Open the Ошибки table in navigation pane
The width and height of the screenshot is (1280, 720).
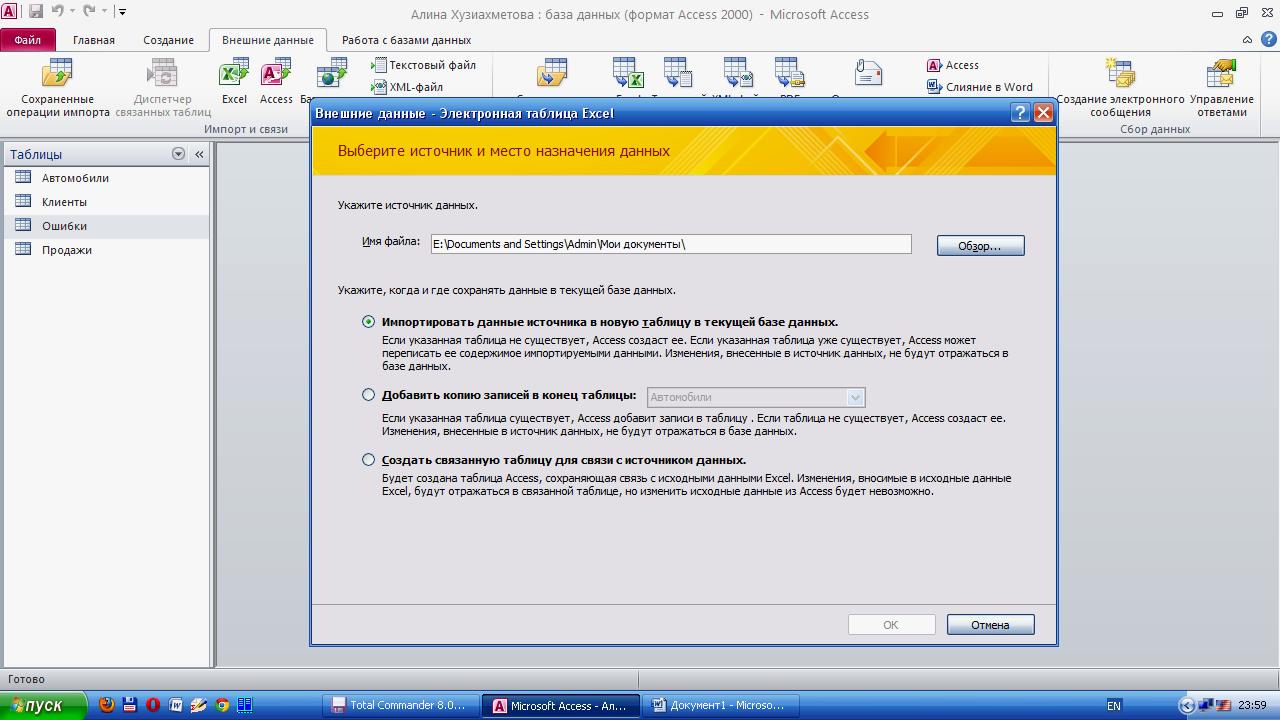106,226
